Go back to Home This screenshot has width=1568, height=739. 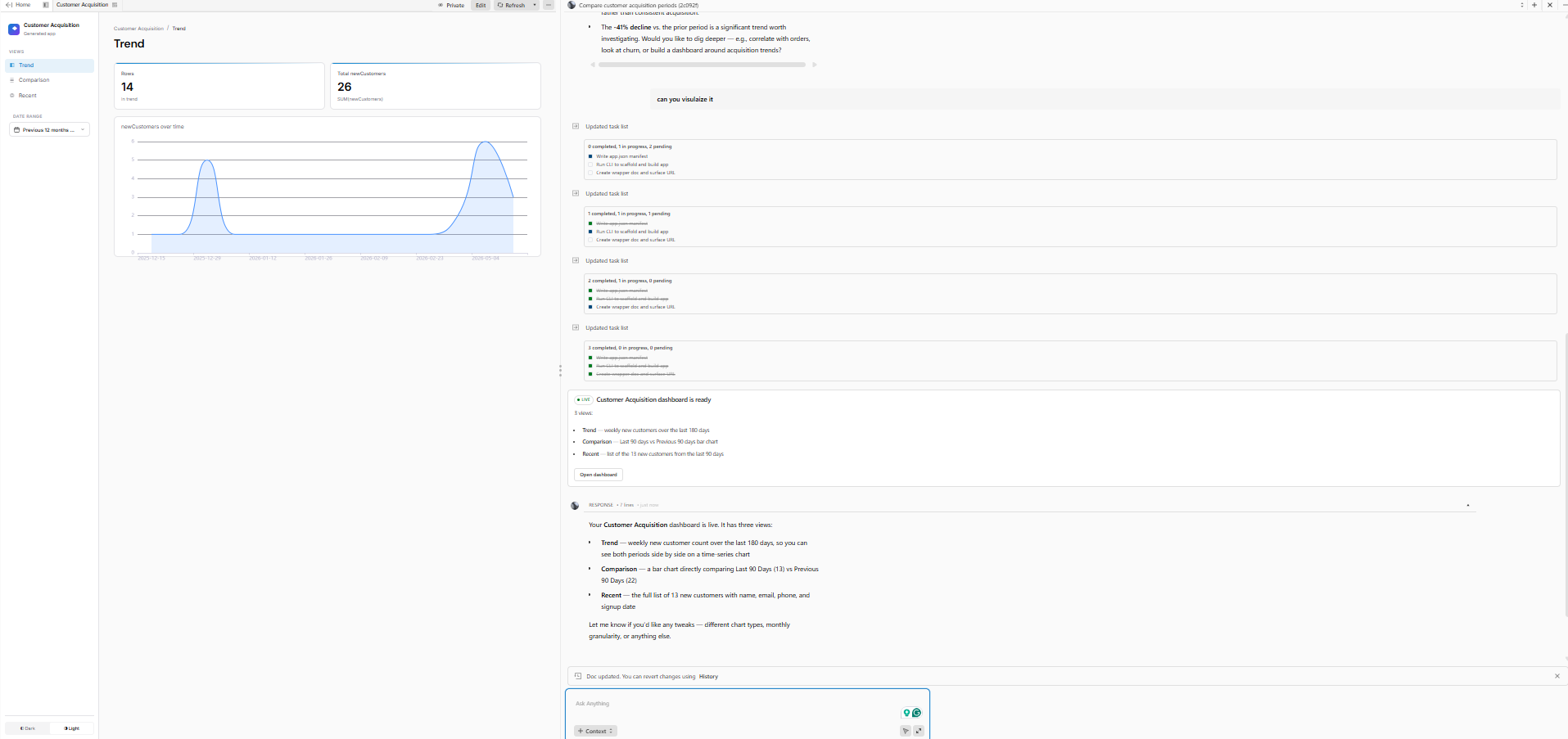[18, 5]
